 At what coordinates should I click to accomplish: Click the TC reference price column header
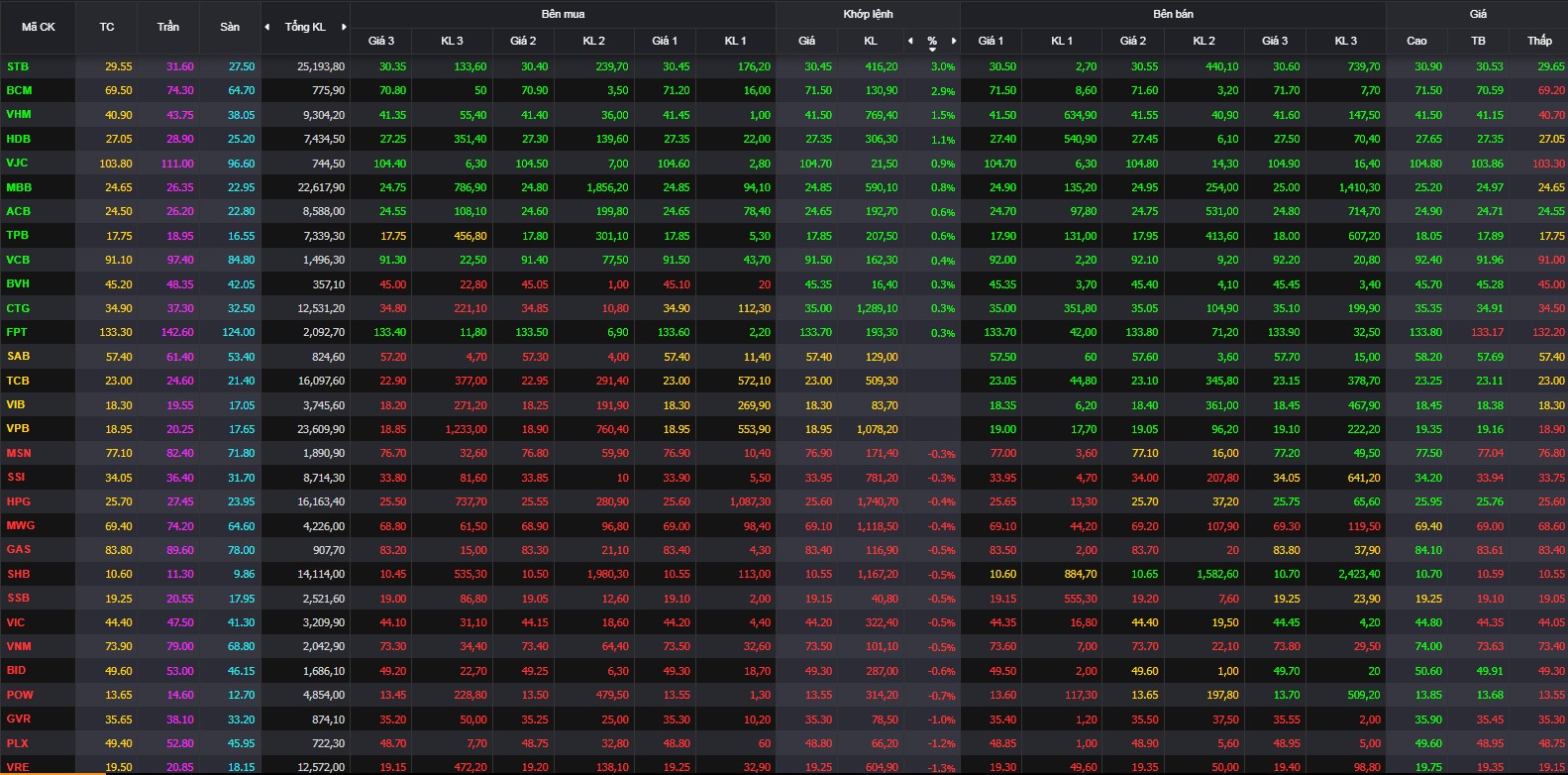pyautogui.click(x=107, y=27)
